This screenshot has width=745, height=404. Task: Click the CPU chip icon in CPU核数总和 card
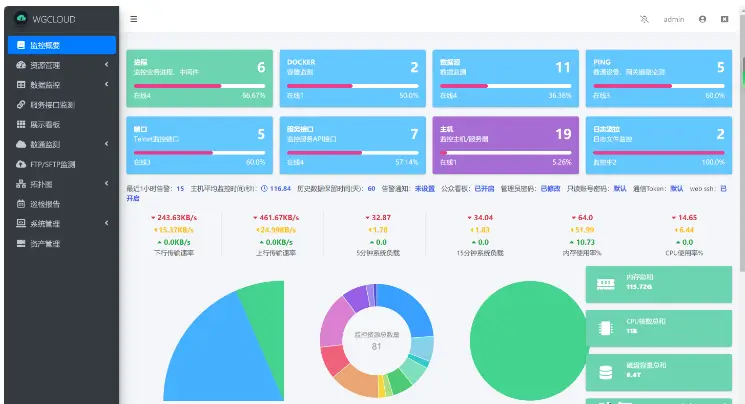(x=605, y=328)
